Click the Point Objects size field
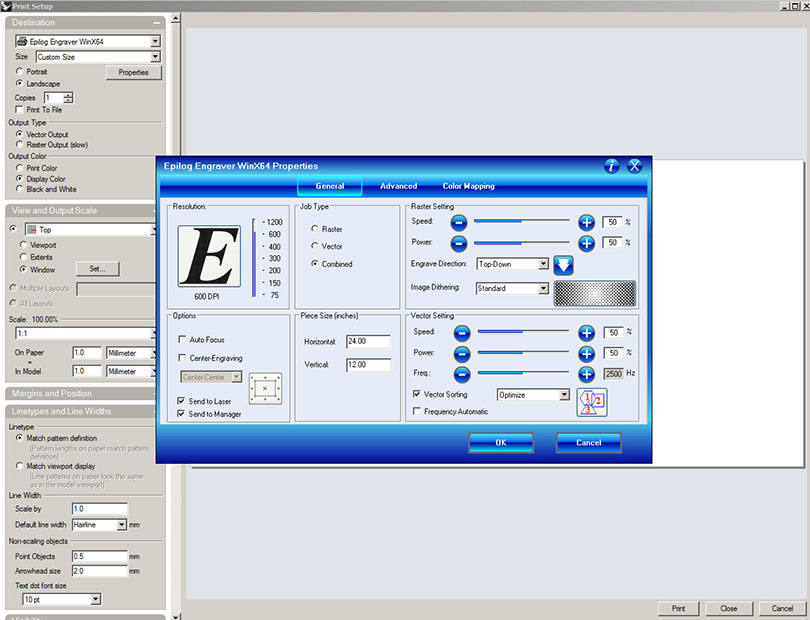 (100, 556)
